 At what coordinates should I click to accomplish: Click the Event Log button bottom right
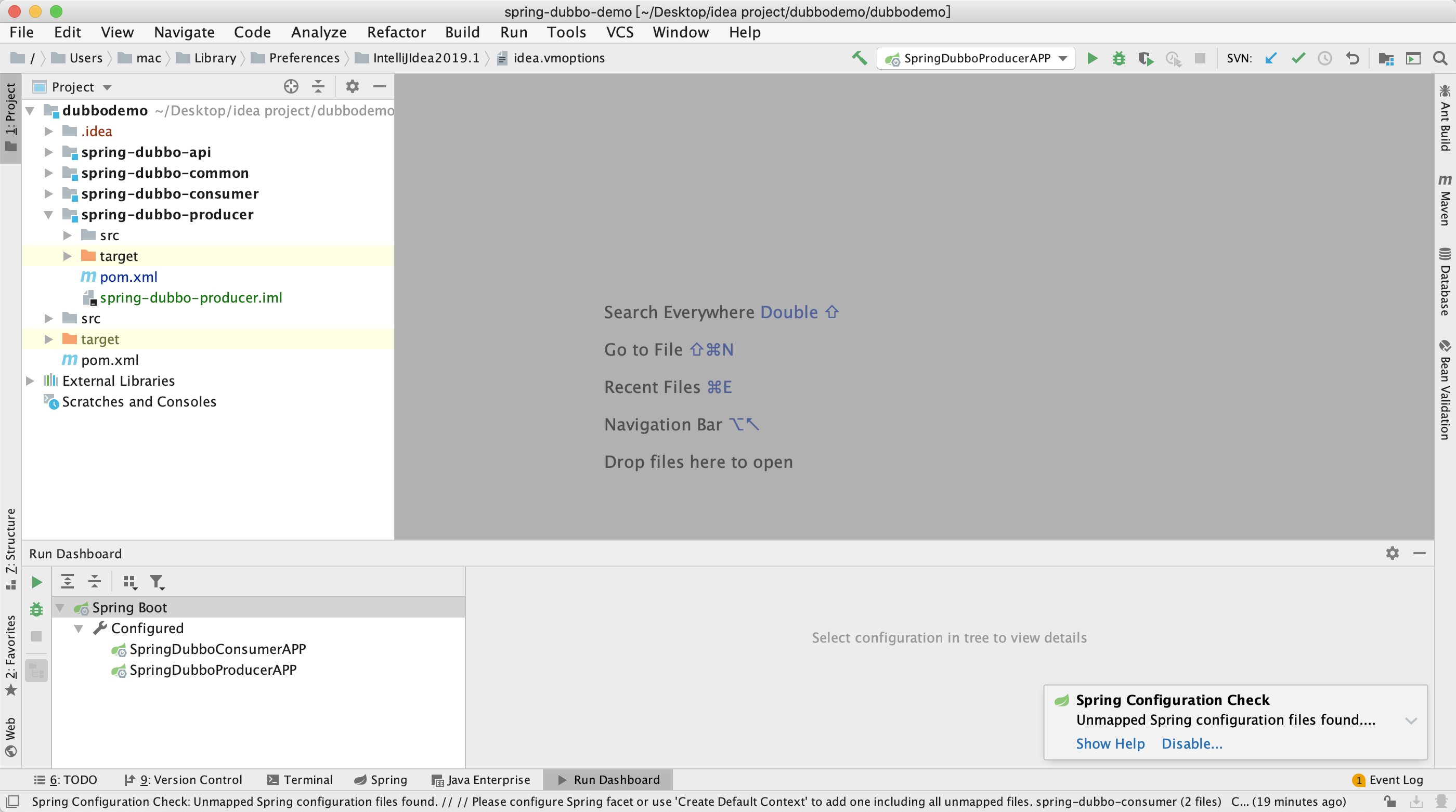[x=1391, y=779]
